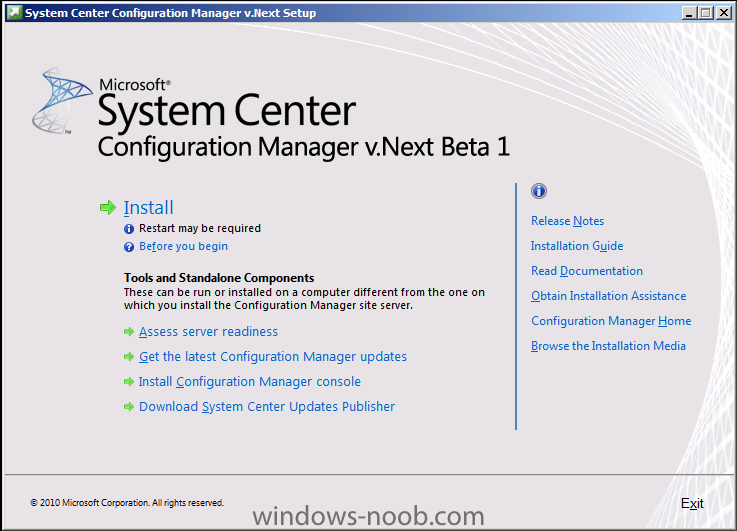Open Get the latest Configuration Manager updates
Image resolution: width=737 pixels, height=531 pixels.
[273, 357]
